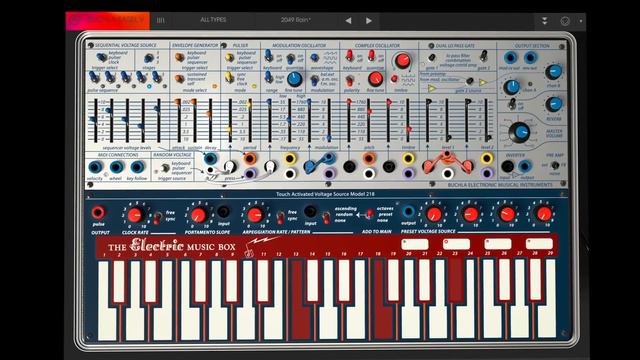Image resolution: width=640 pixels, height=360 pixels.
Task: Toggle complex oscillator keyboard red switch
Action: [x=349, y=56]
